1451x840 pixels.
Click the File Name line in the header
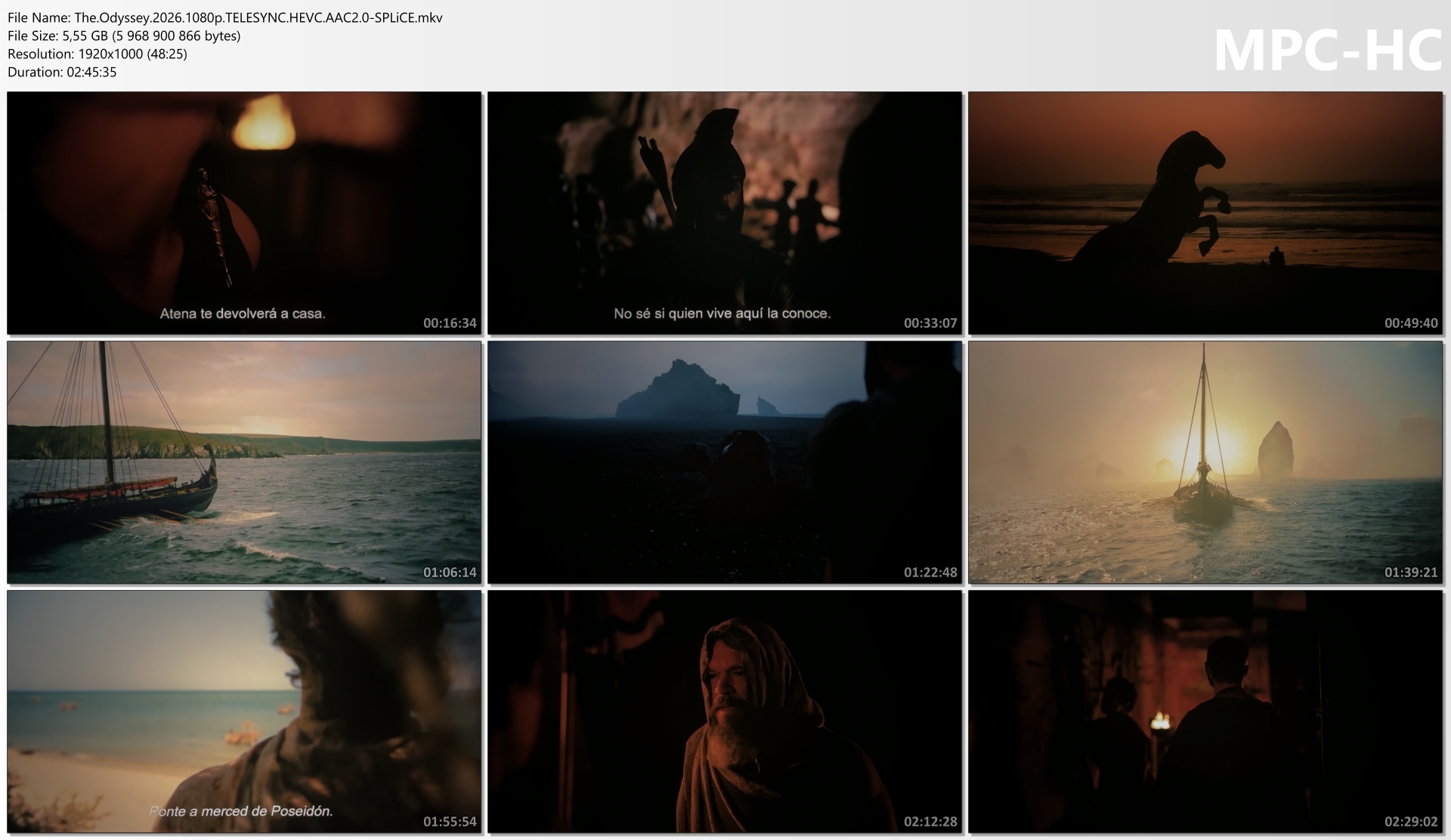point(225,17)
